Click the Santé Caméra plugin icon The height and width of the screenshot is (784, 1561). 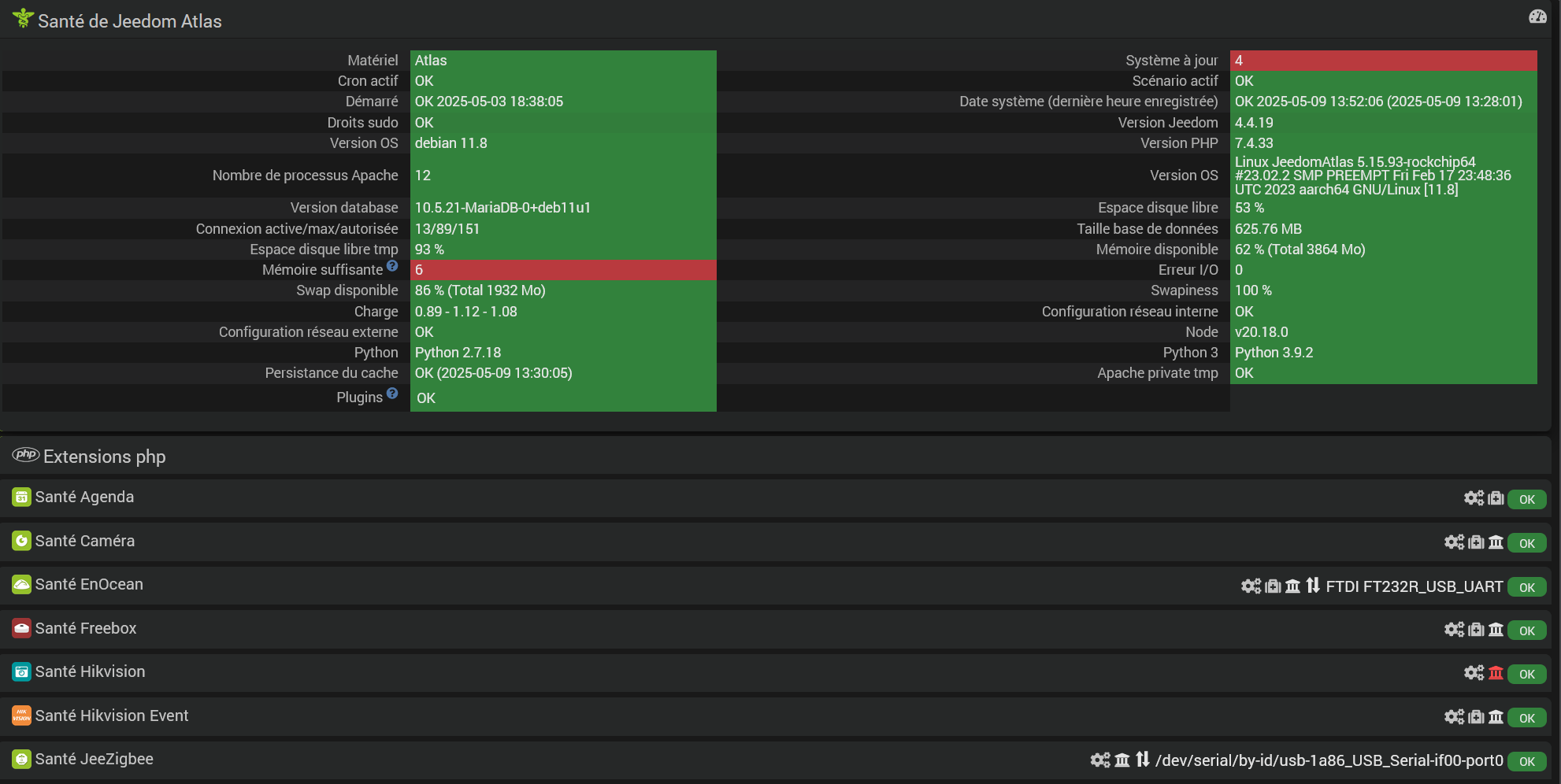(21, 541)
